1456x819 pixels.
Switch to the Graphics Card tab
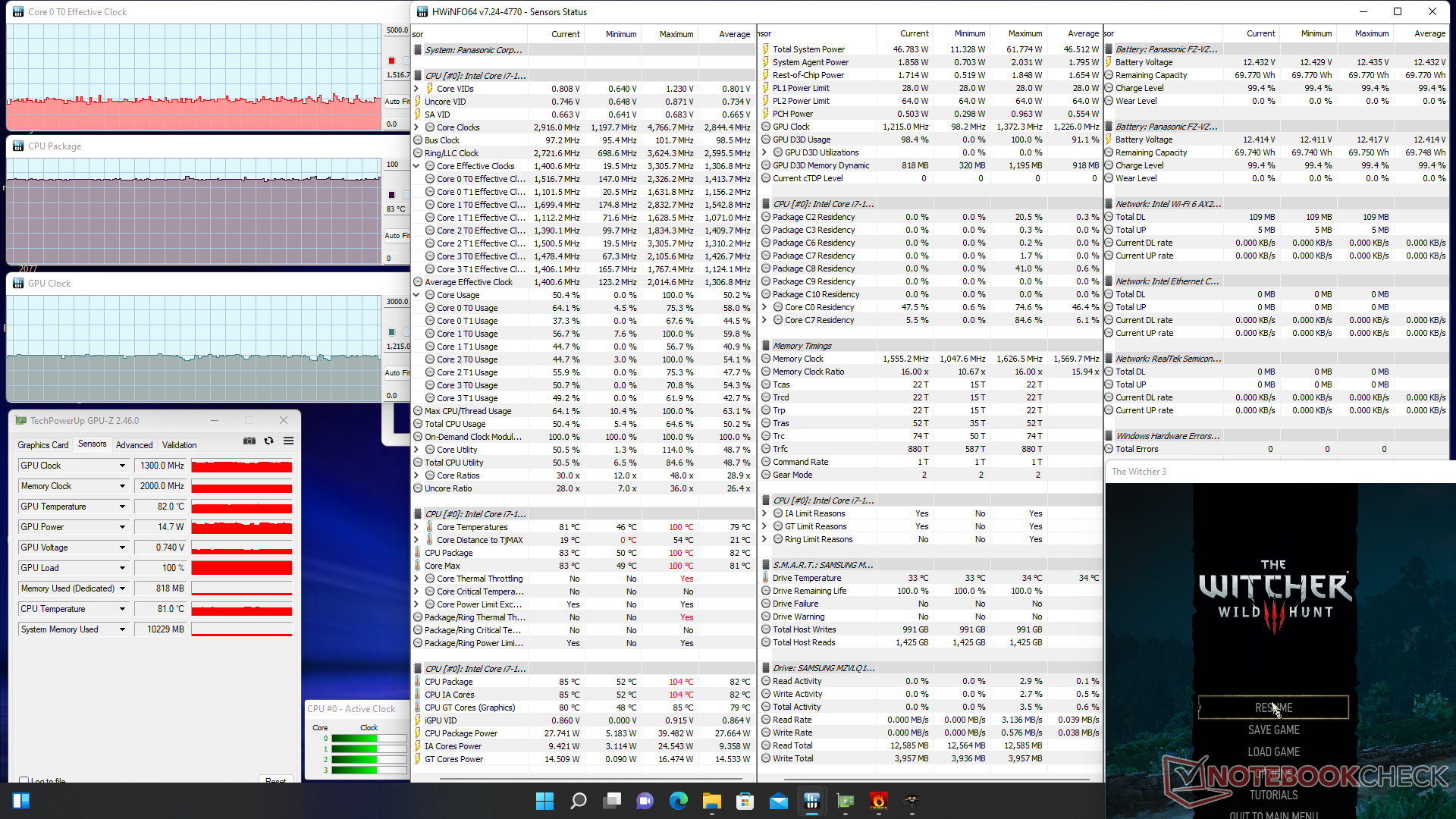tap(43, 445)
